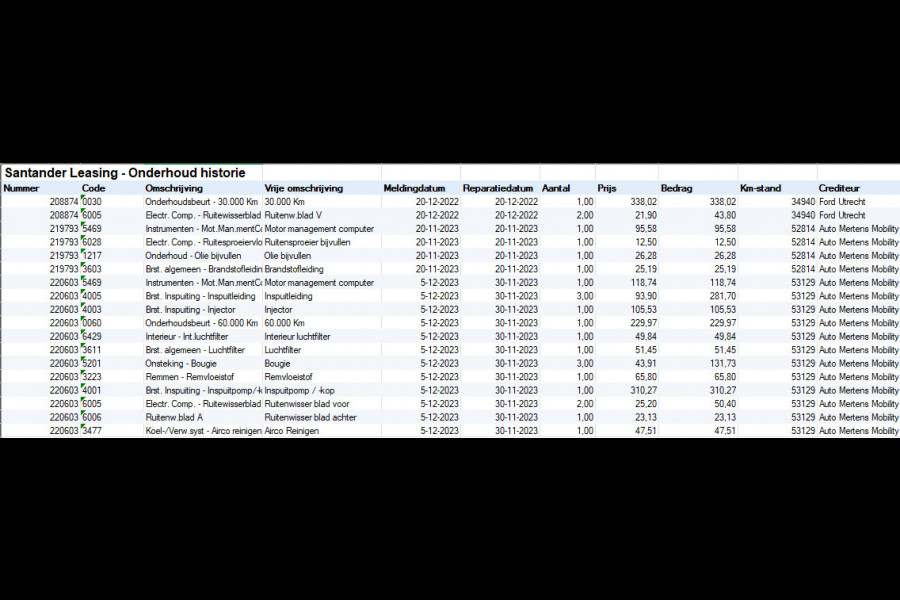This screenshot has width=900, height=600.
Task: Select the 'Brandstofleiding' free description cell
Action: point(297,269)
